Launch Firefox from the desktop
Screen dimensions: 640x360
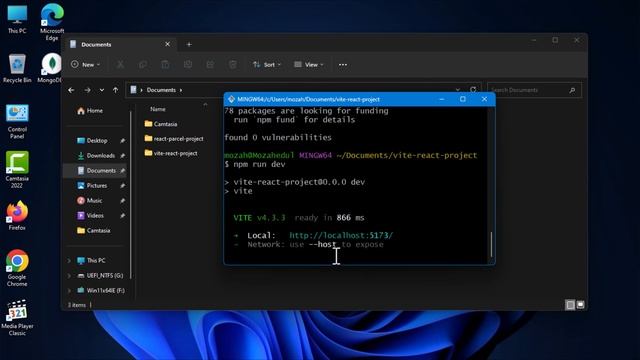point(17,216)
